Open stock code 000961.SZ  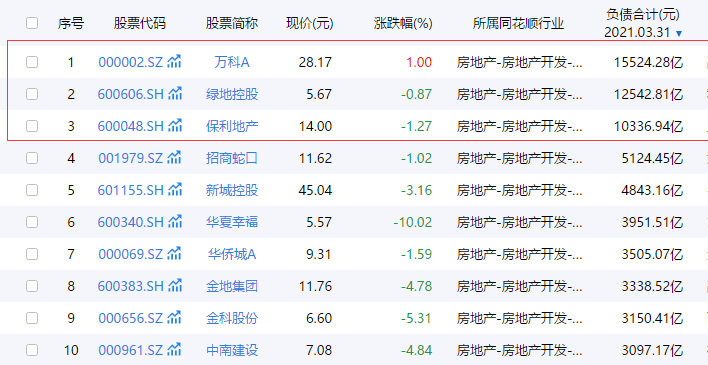point(130,351)
